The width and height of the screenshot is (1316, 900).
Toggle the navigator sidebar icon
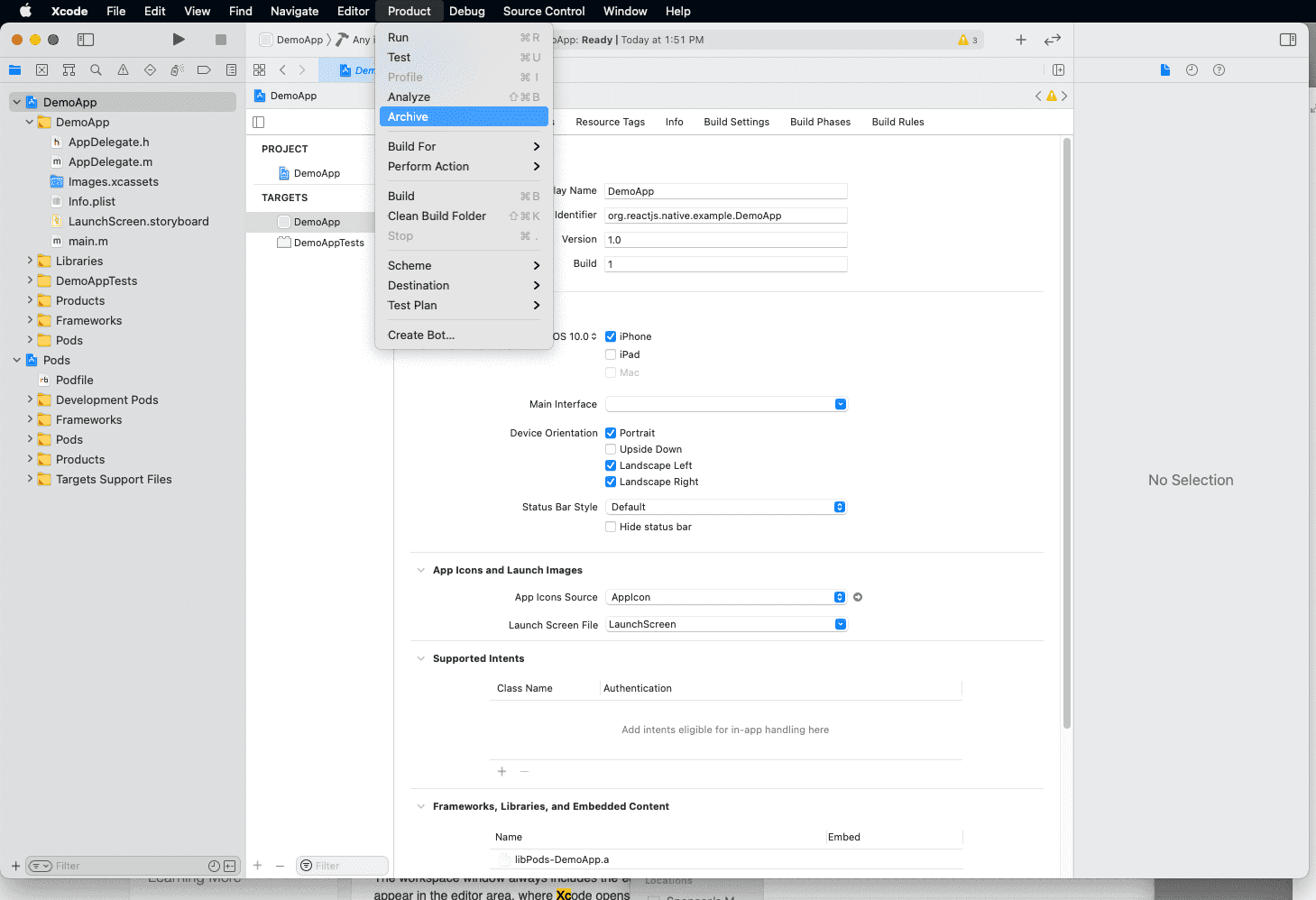click(86, 40)
